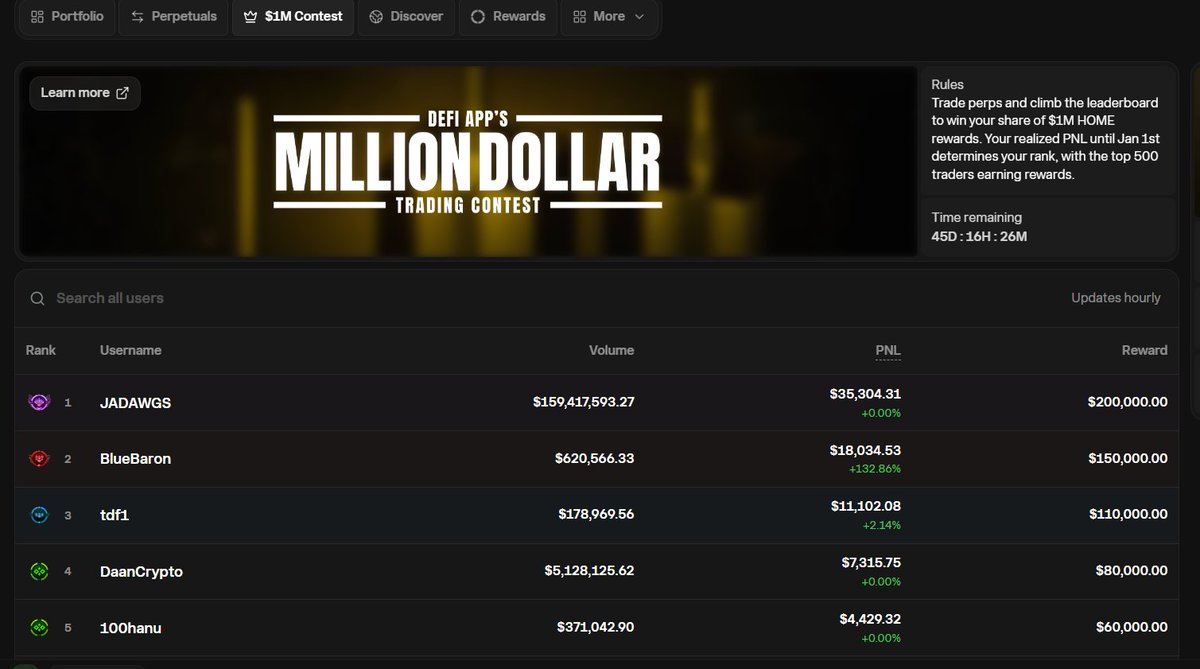
Task: Click the Rewards circle icon
Action: tap(478, 17)
